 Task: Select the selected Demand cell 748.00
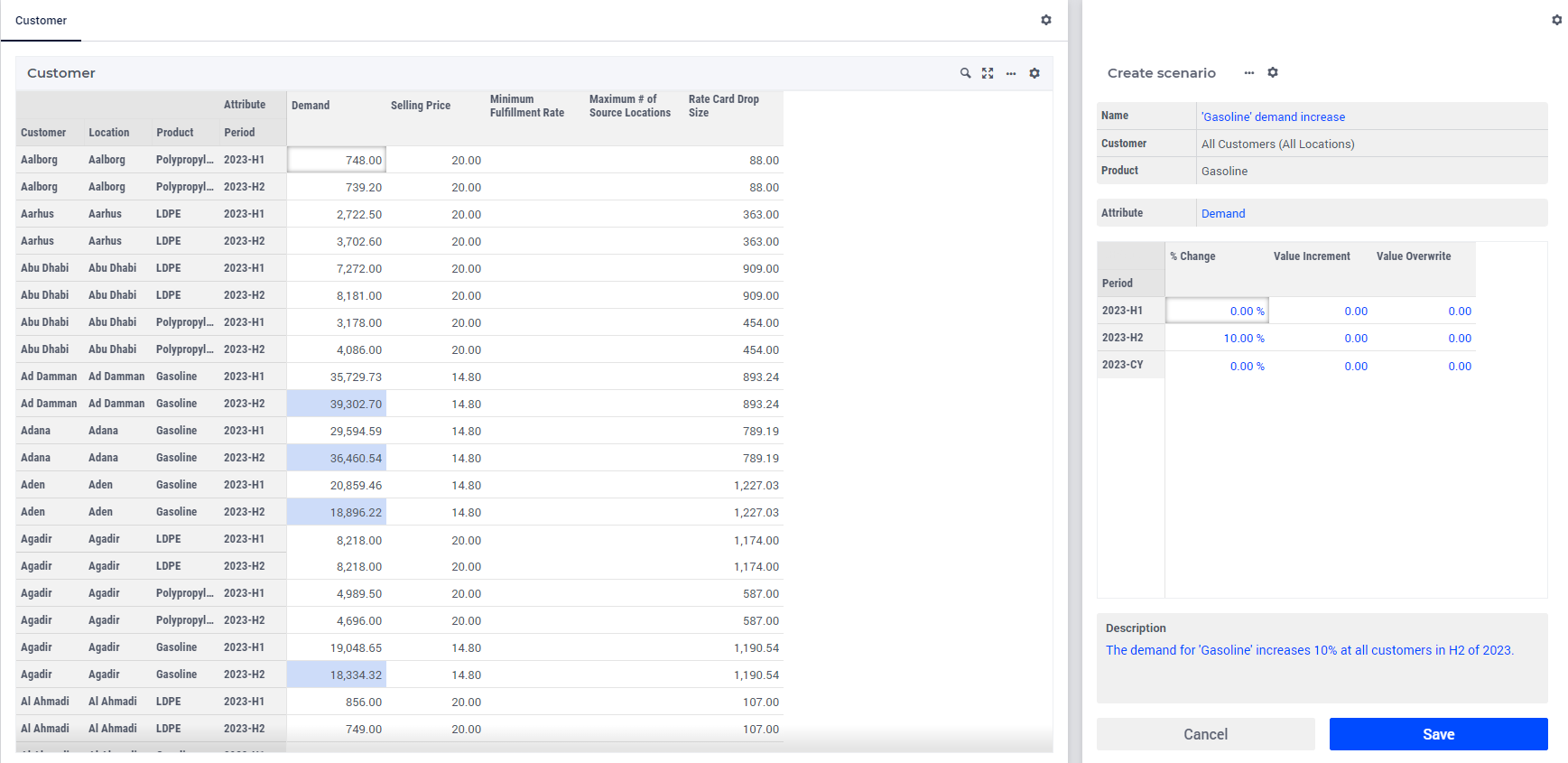pyautogui.click(x=337, y=160)
